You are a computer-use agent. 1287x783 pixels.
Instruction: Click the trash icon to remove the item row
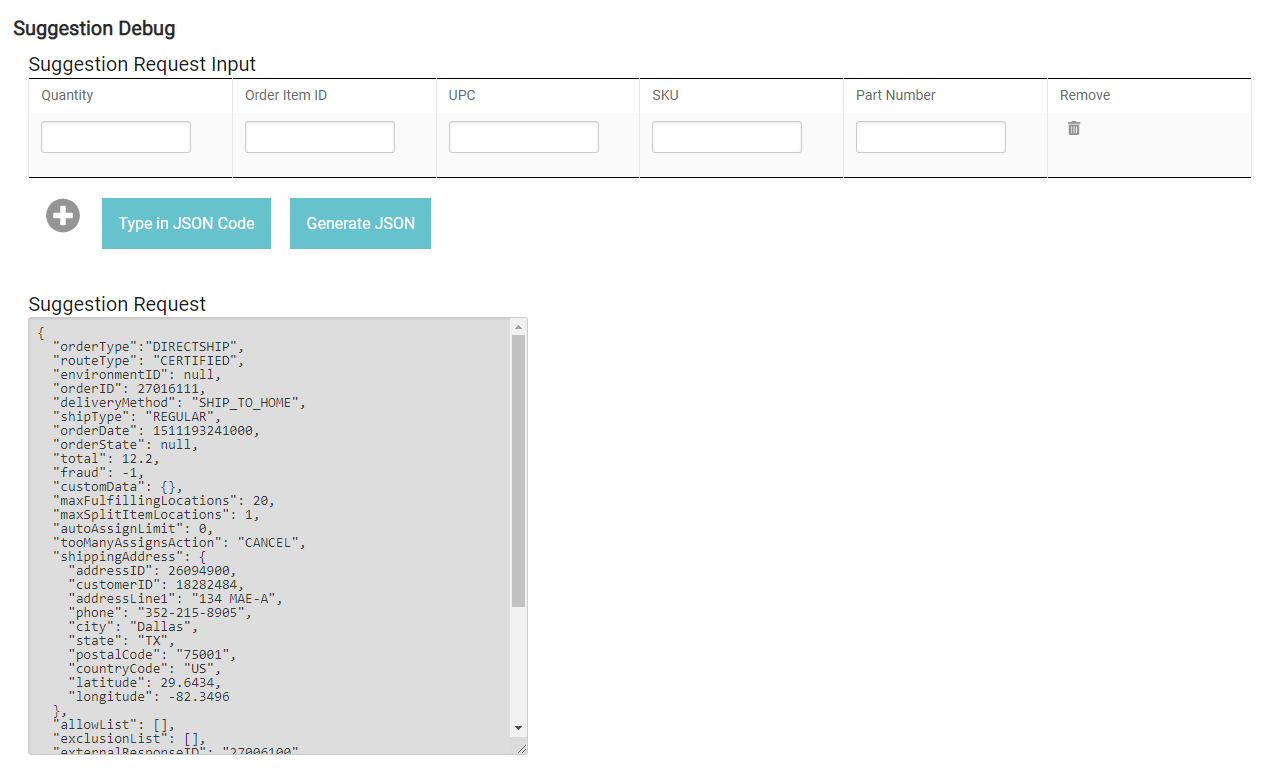[x=1073, y=128]
